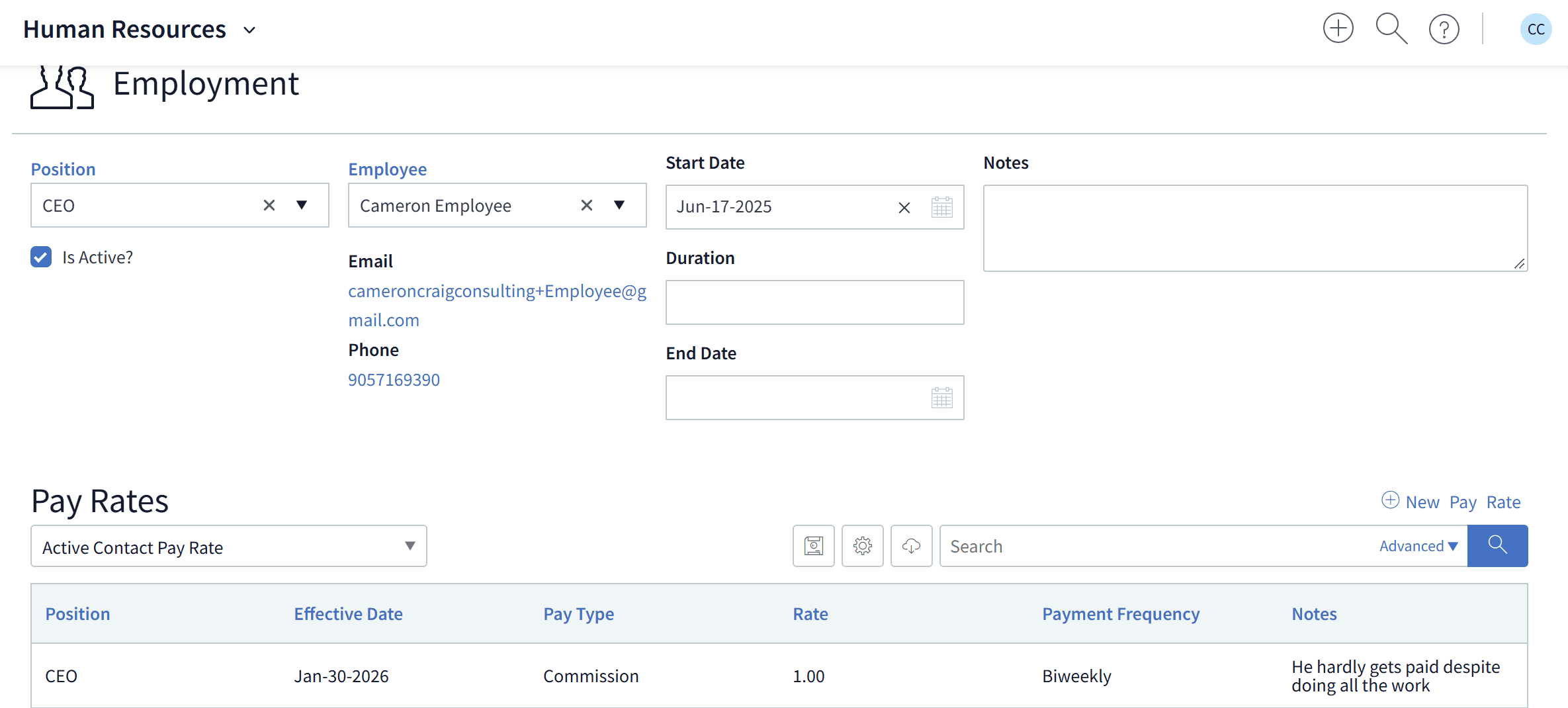1568x708 pixels.
Task: Toggle the Is Active? checkbox
Action: pyautogui.click(x=41, y=257)
